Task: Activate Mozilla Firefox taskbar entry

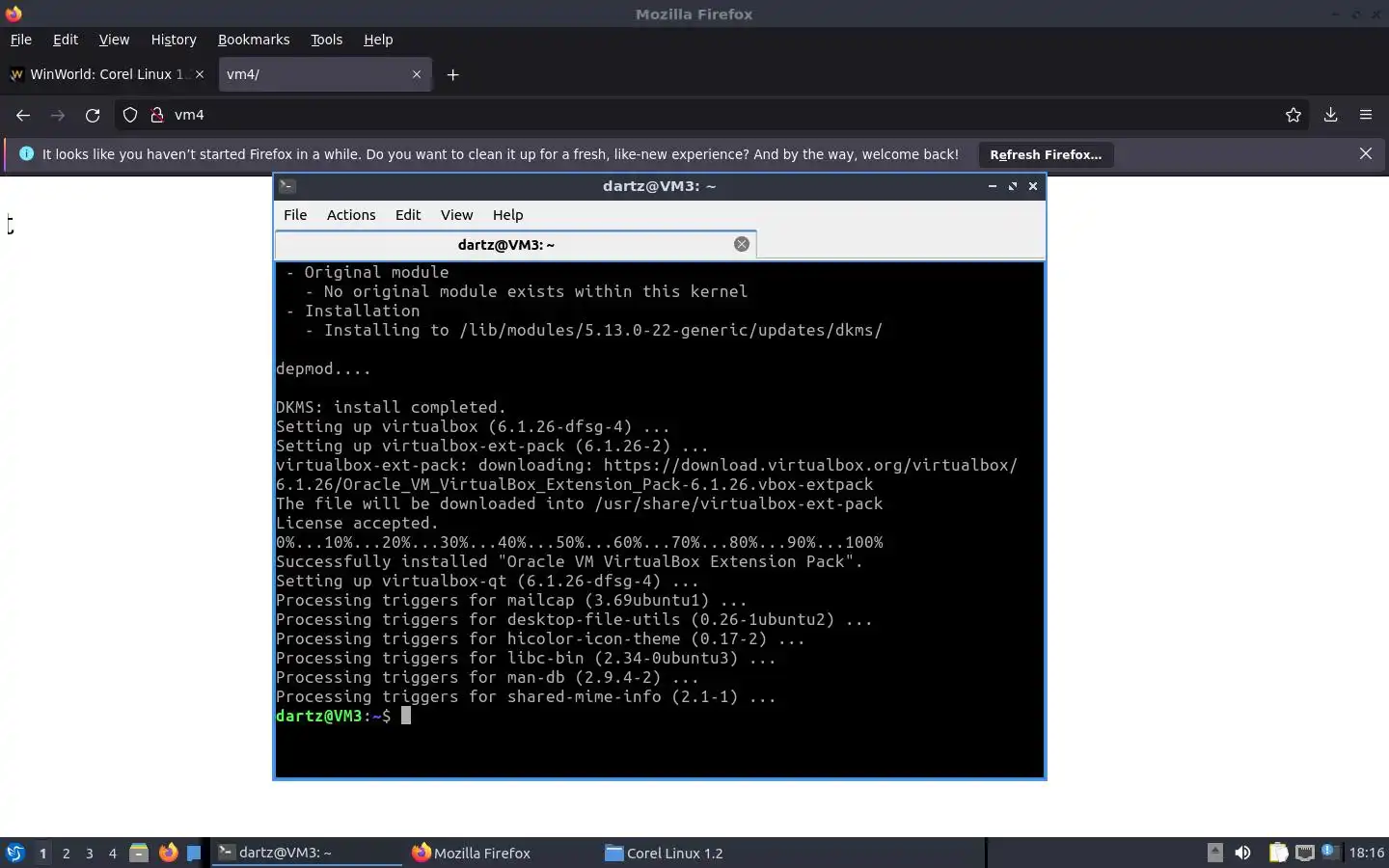Action: [500, 853]
